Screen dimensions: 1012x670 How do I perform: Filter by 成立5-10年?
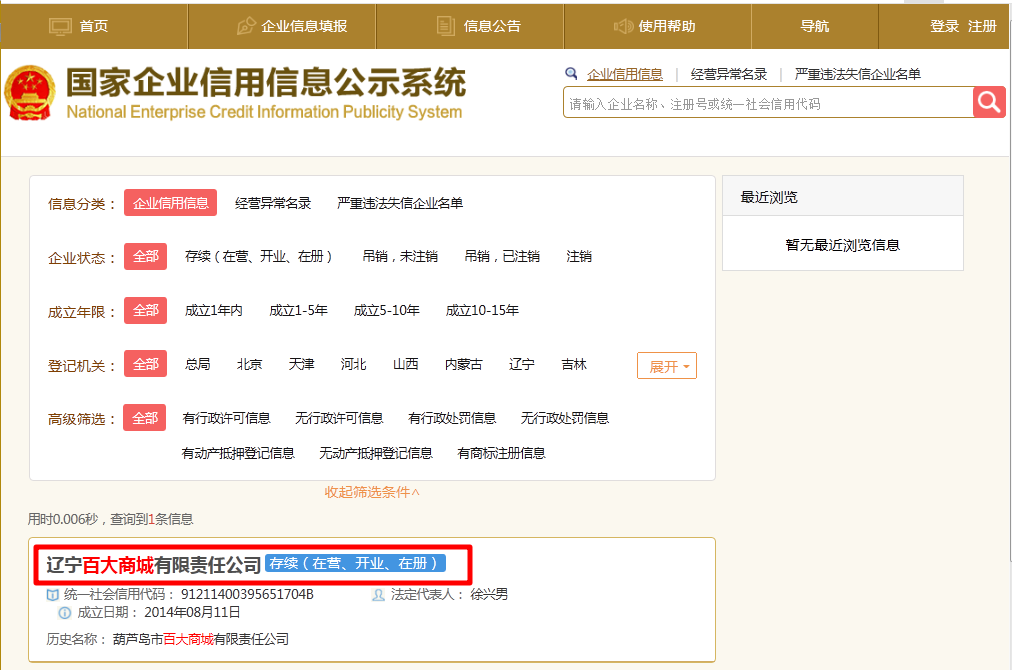(387, 310)
